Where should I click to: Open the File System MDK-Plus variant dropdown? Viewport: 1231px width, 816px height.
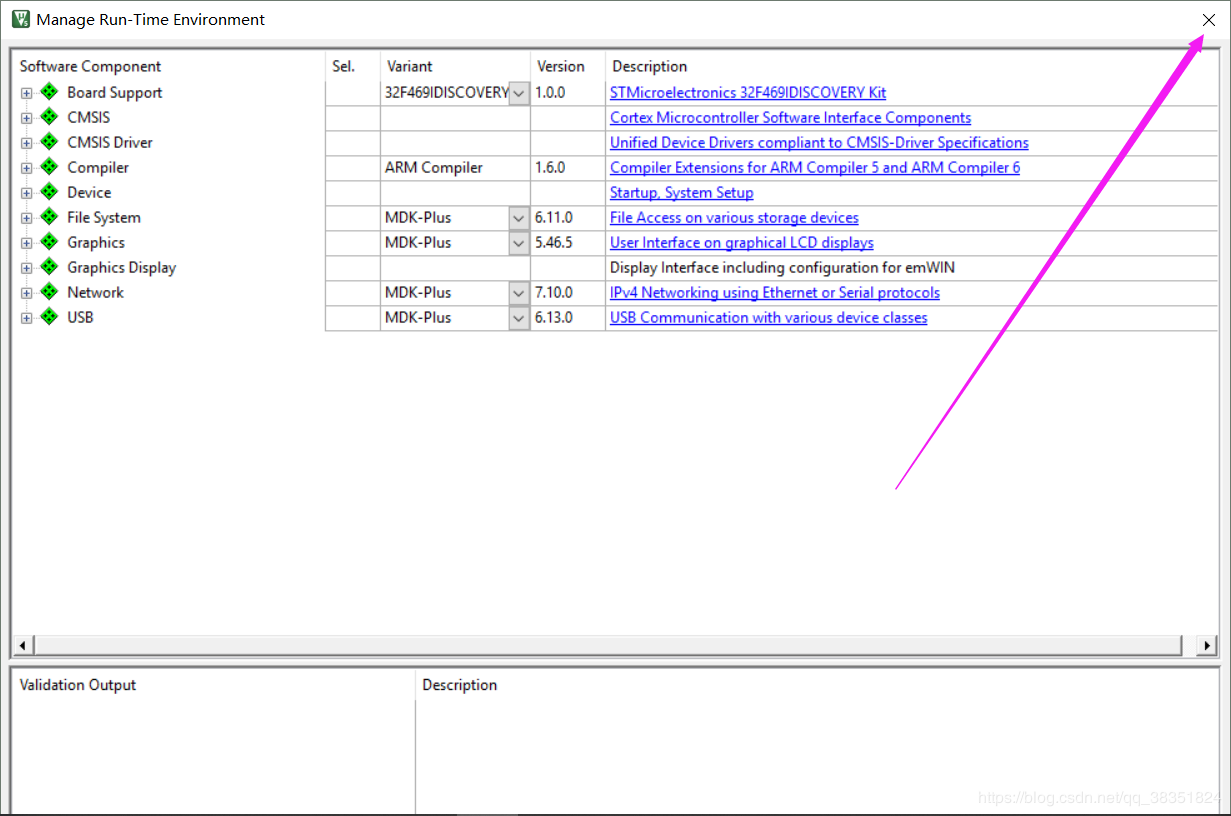[519, 218]
